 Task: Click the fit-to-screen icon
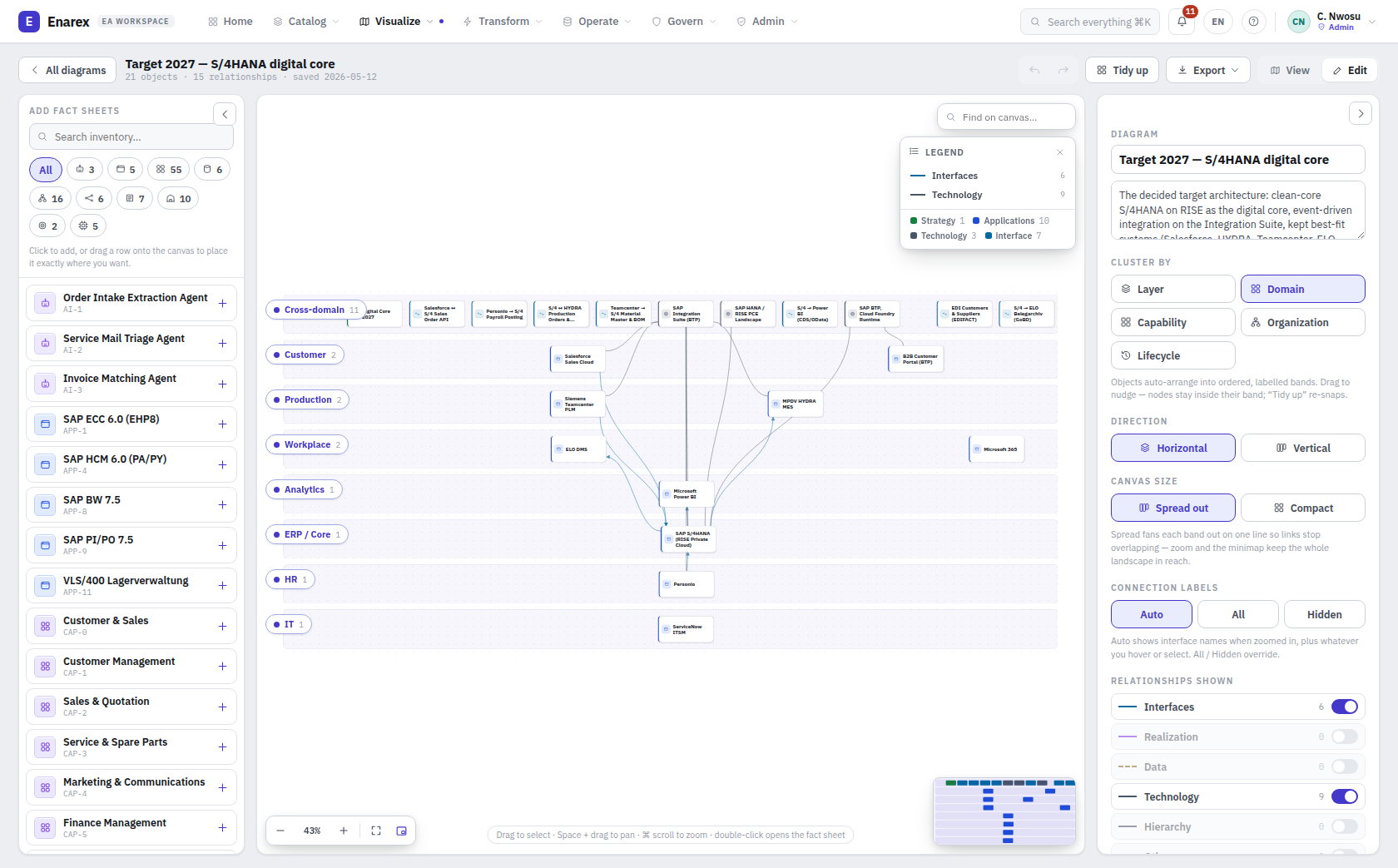pyautogui.click(x=376, y=831)
